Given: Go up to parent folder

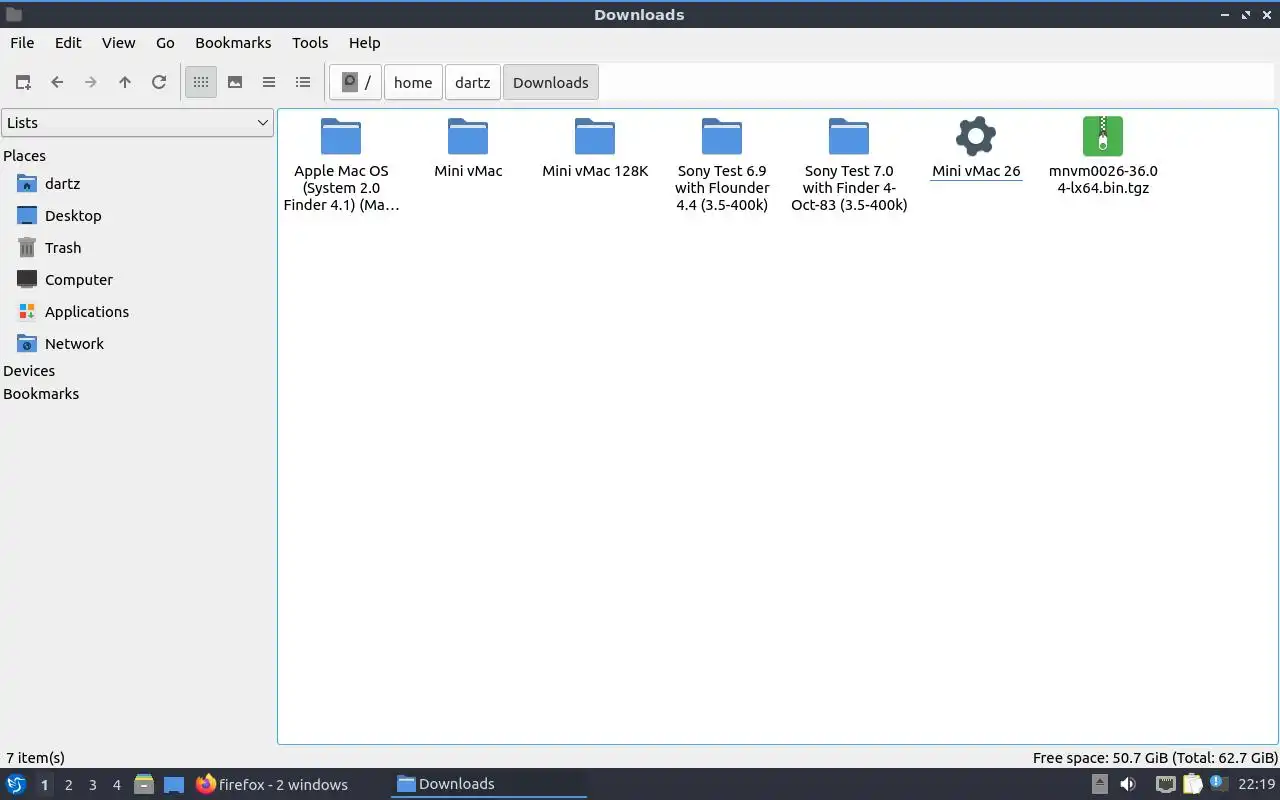Looking at the screenshot, I should pos(125,83).
